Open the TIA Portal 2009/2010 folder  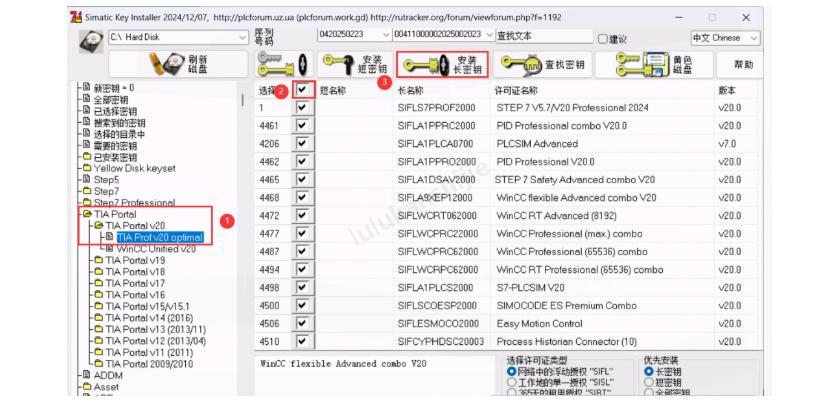tap(149, 364)
